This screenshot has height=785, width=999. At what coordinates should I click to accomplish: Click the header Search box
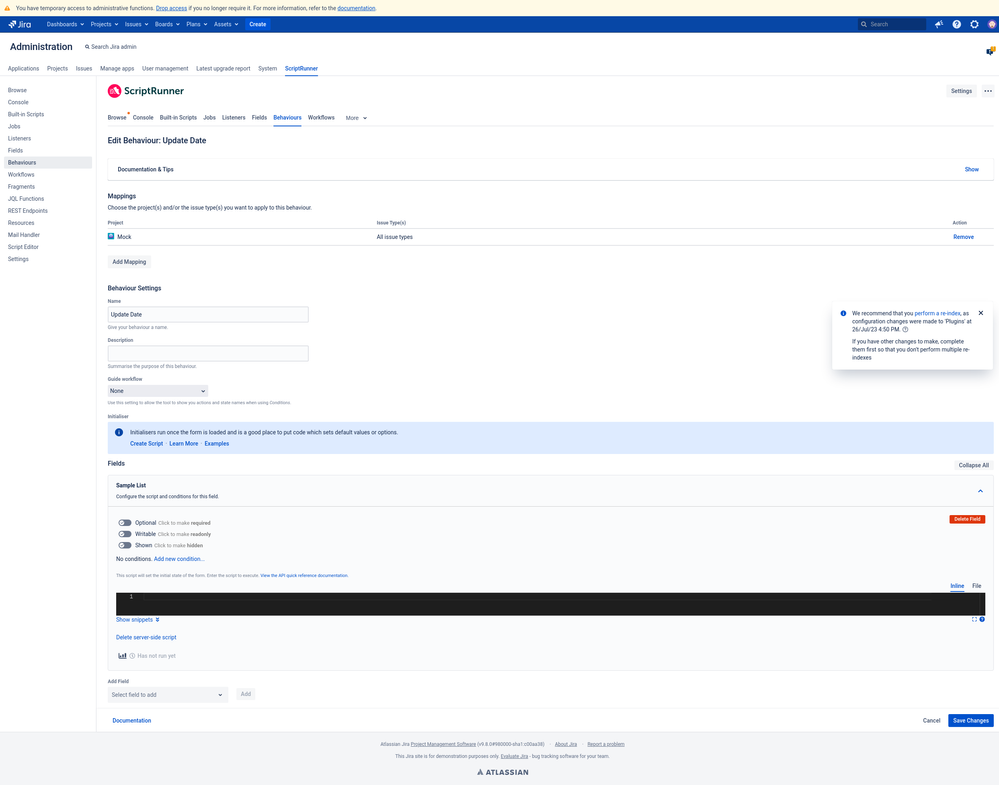pos(891,24)
